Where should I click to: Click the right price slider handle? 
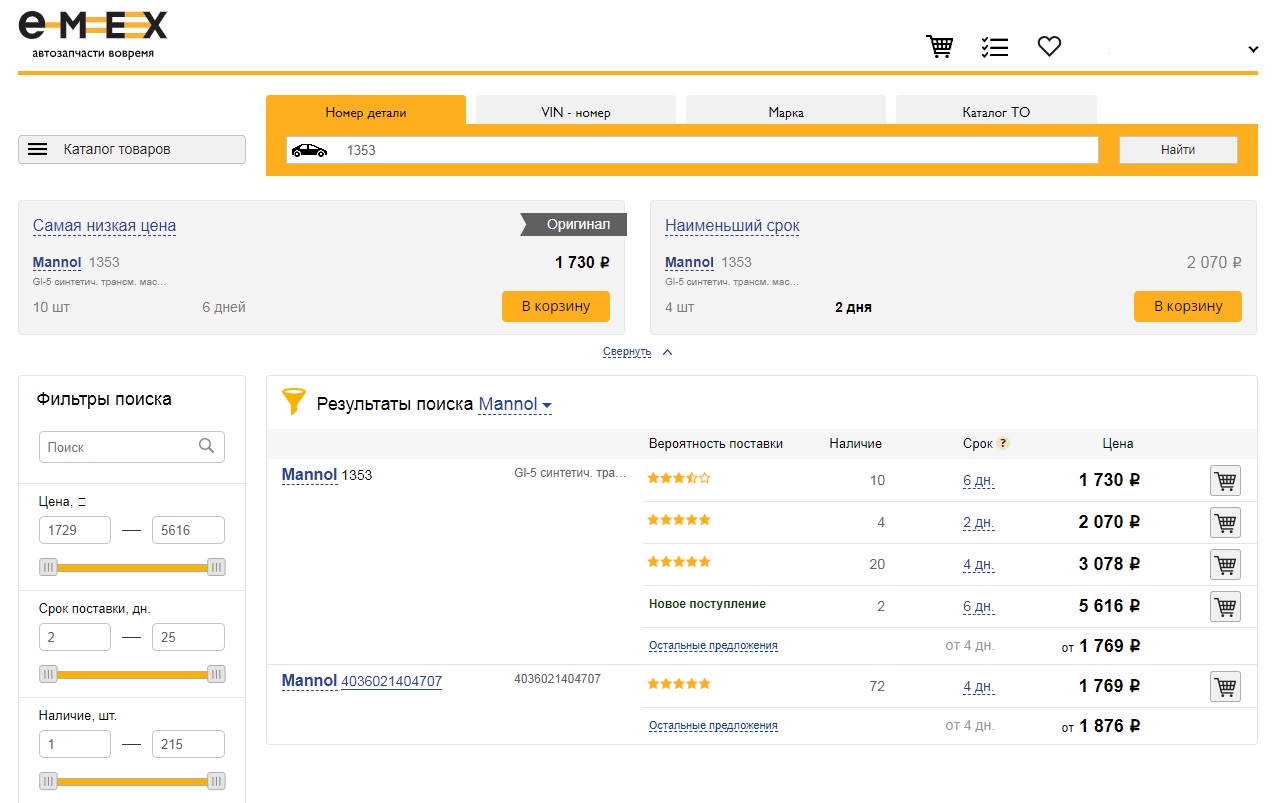click(216, 567)
